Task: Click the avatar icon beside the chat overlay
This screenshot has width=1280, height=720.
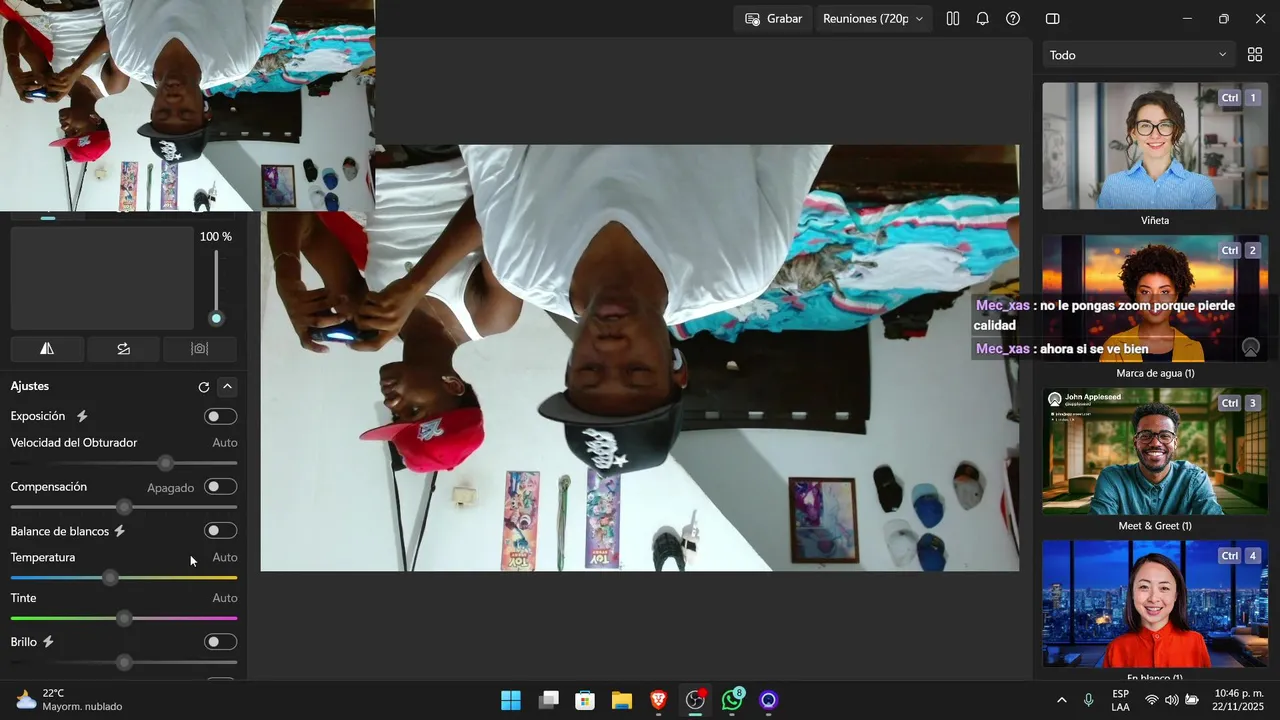Action: point(1250,347)
